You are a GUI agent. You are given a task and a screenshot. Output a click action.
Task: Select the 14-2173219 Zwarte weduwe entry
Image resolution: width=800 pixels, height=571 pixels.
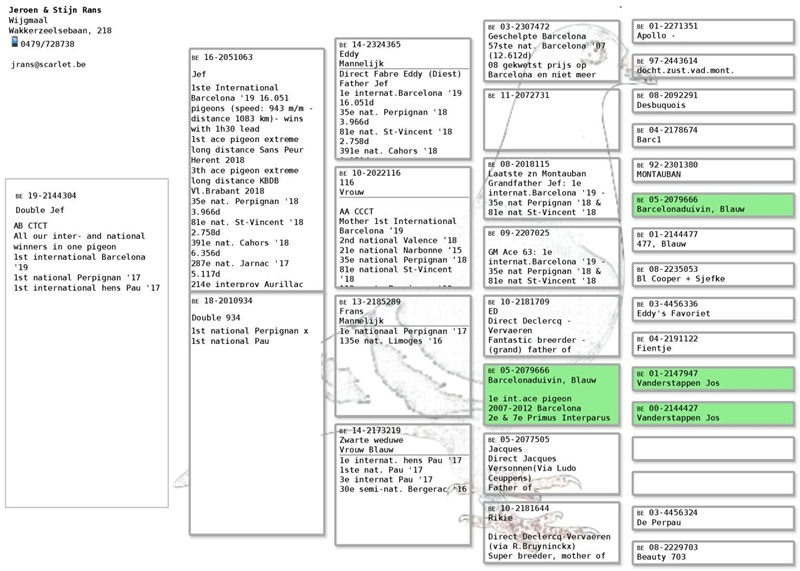click(402, 484)
